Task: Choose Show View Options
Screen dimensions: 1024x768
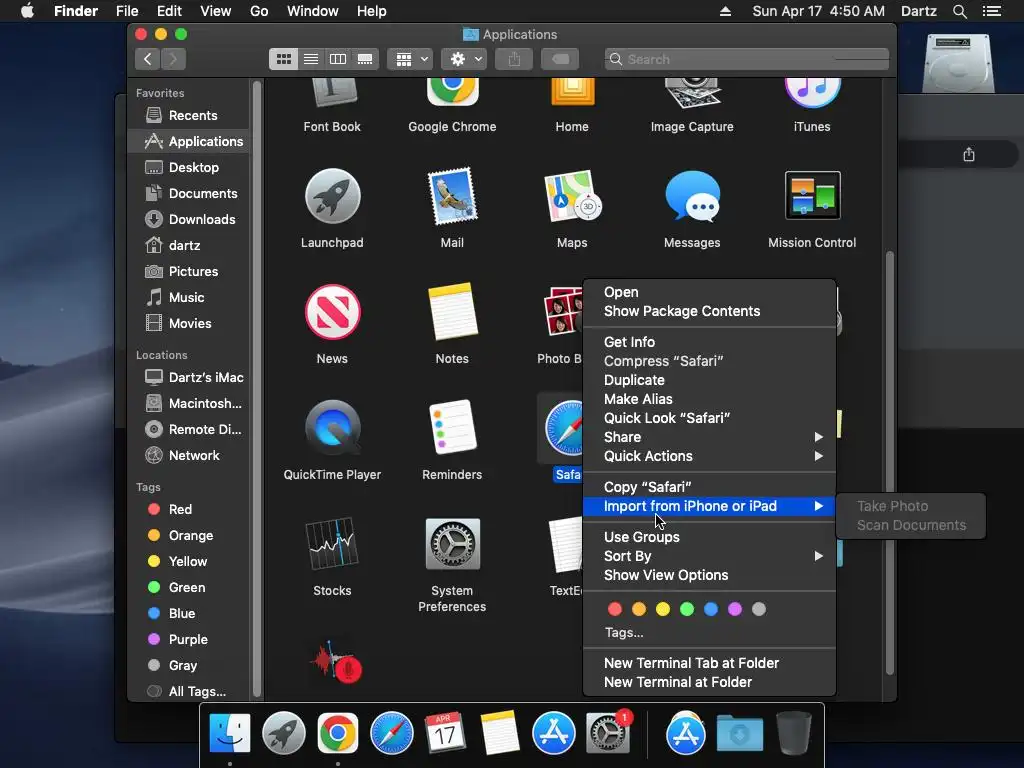Action: (x=709, y=575)
